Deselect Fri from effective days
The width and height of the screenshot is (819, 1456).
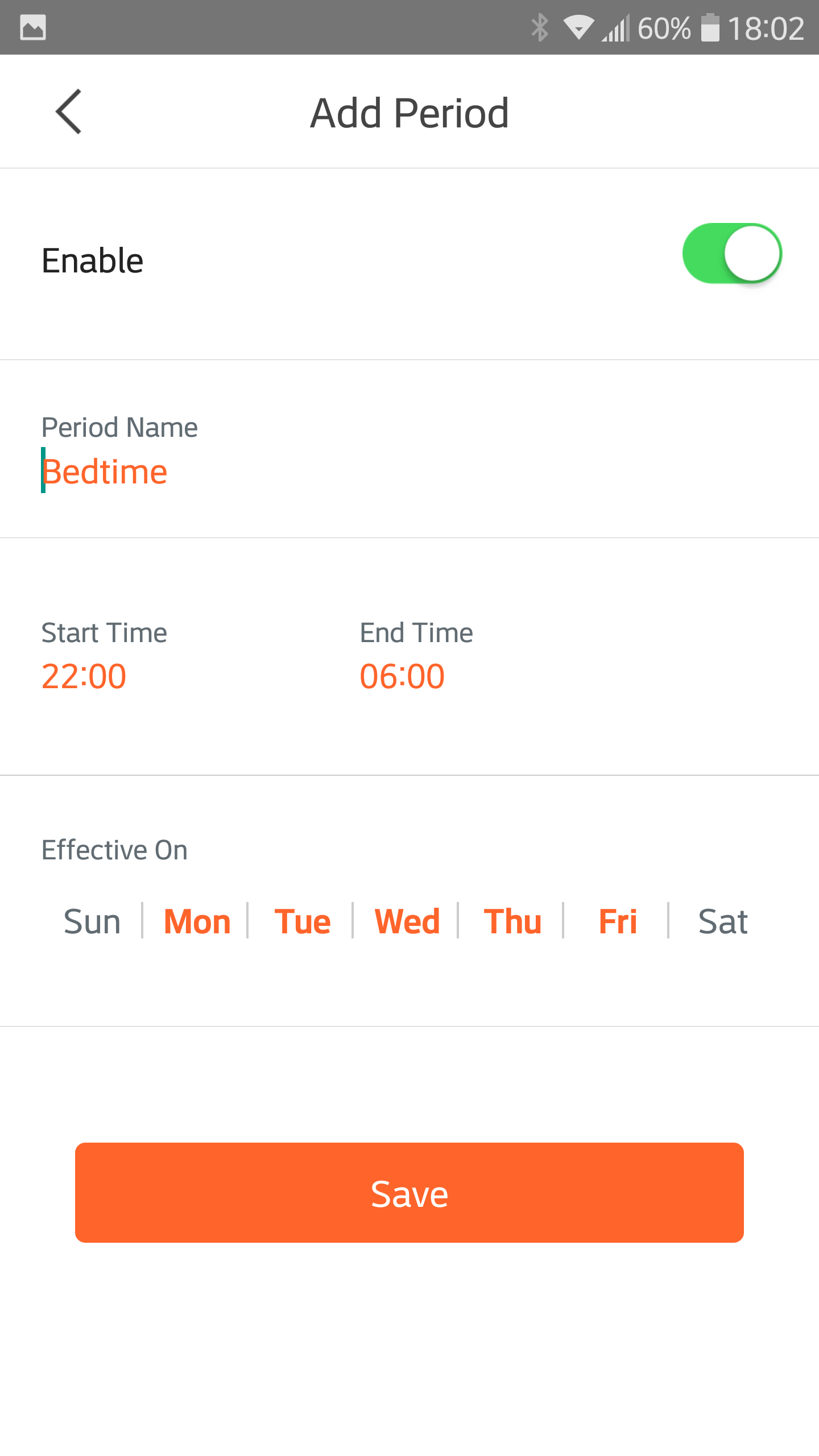pos(618,921)
